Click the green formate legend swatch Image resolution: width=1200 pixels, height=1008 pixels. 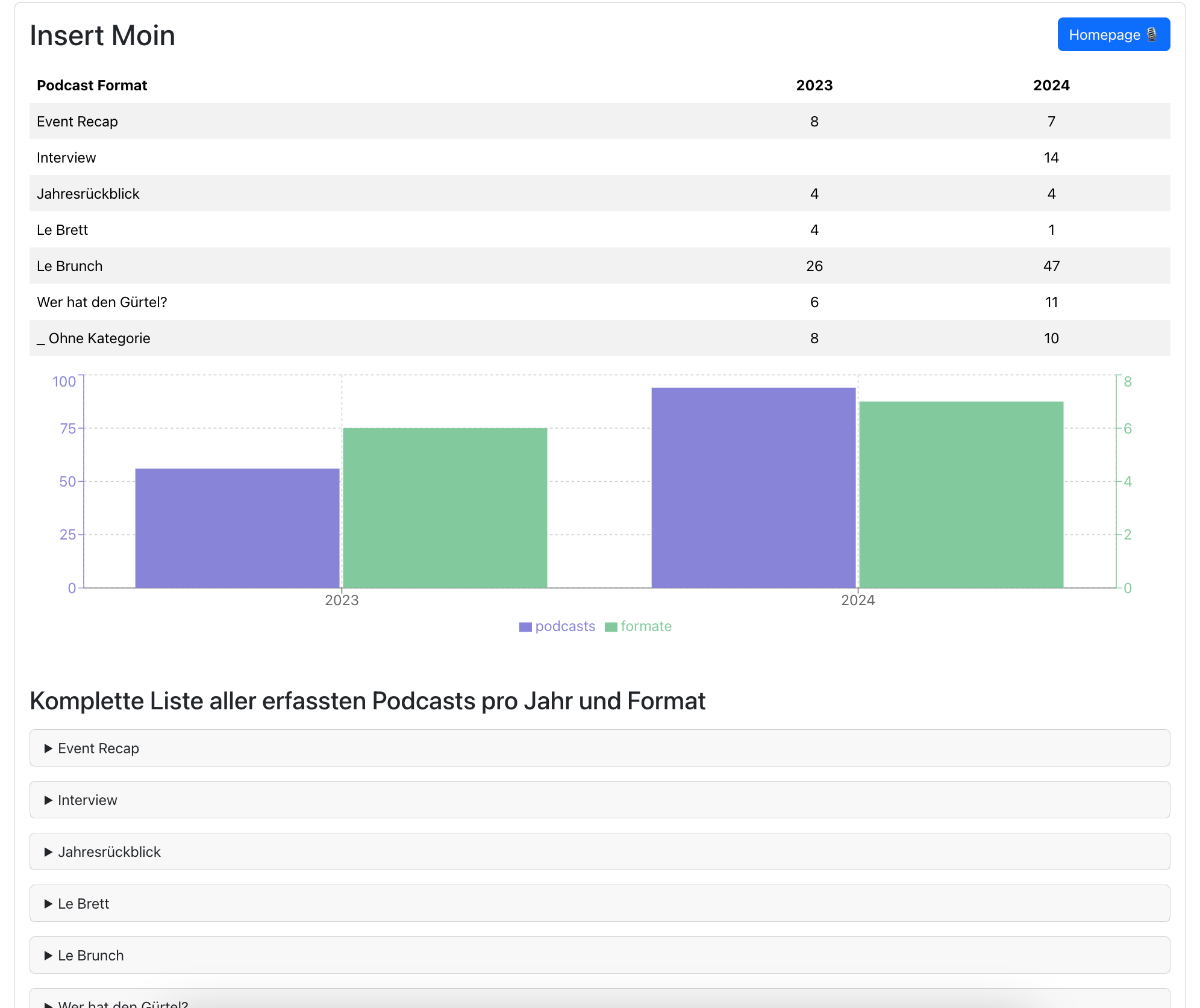(x=611, y=627)
